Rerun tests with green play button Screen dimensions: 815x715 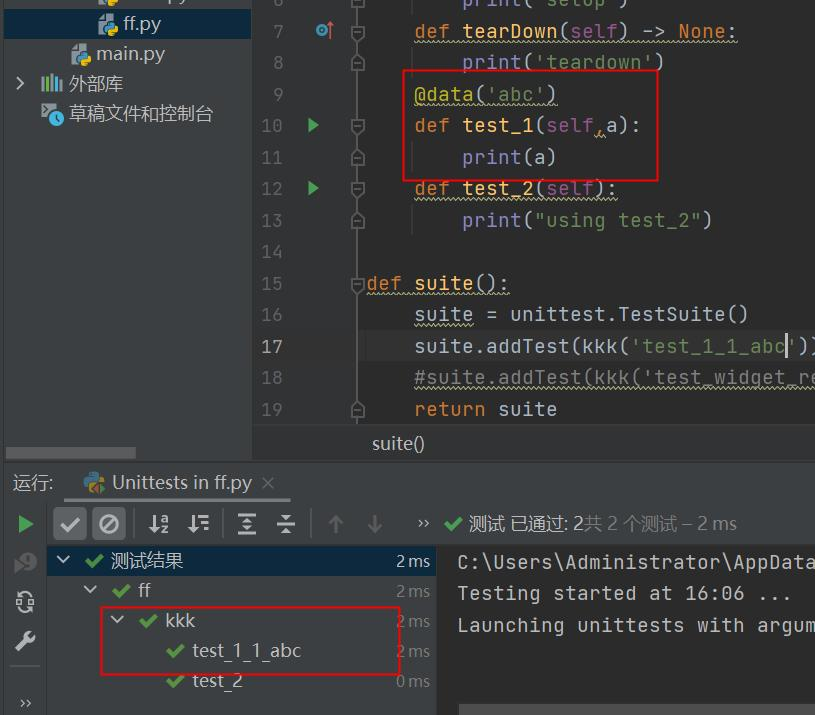pyautogui.click(x=25, y=524)
